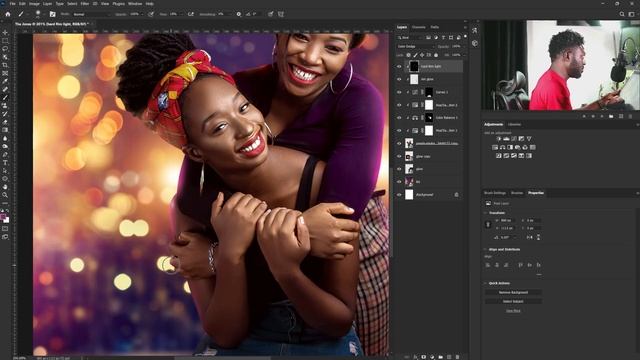Screen dimensions: 640x360
Task: Hide the Background layer
Action: [399, 195]
